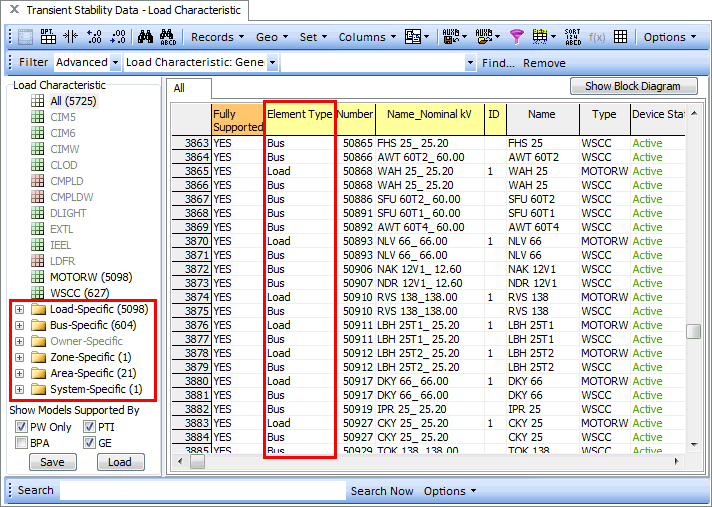Click the Search text input field
Screen dimensions: 712x507
[203, 491]
